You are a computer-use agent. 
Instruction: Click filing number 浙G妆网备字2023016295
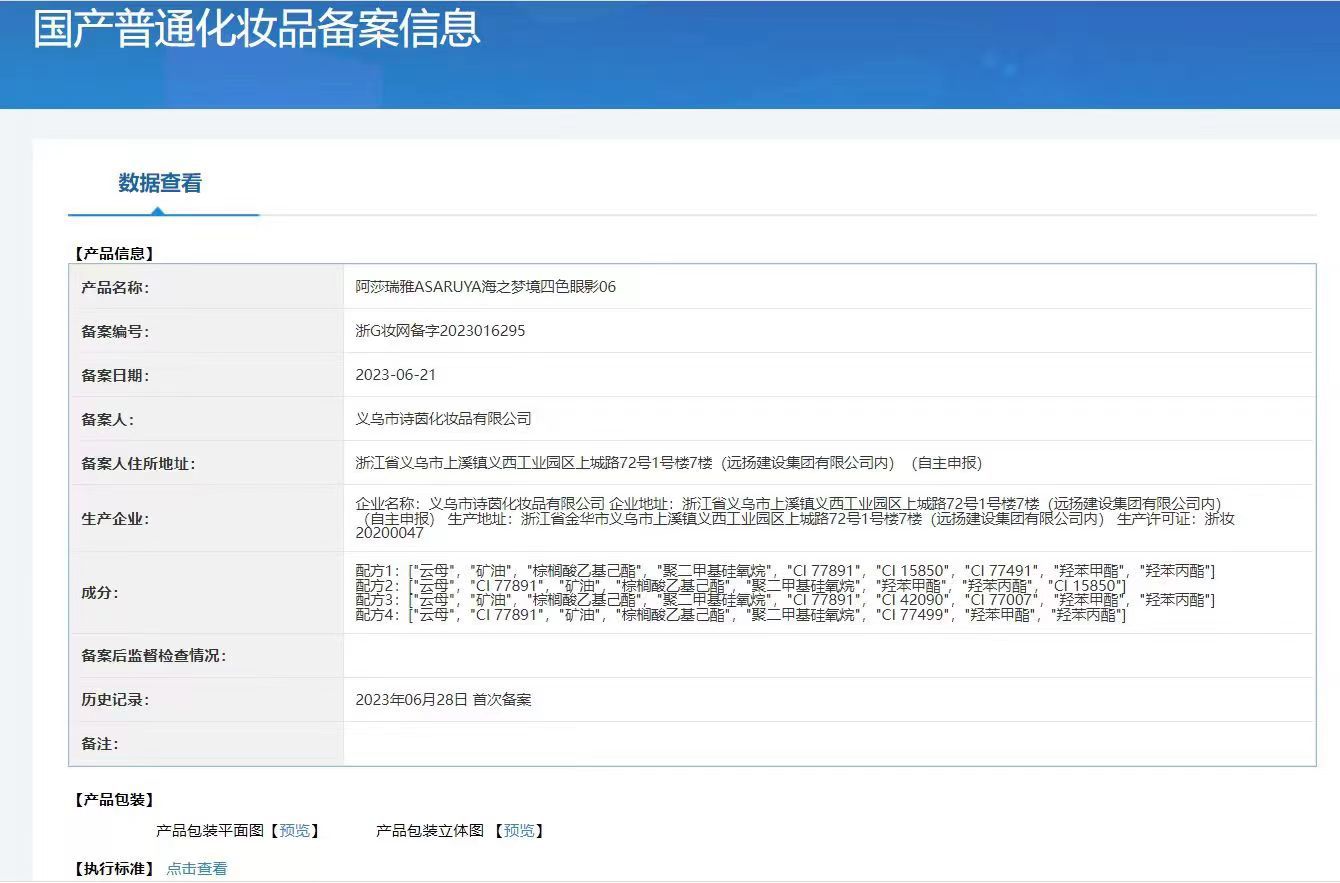coord(440,331)
